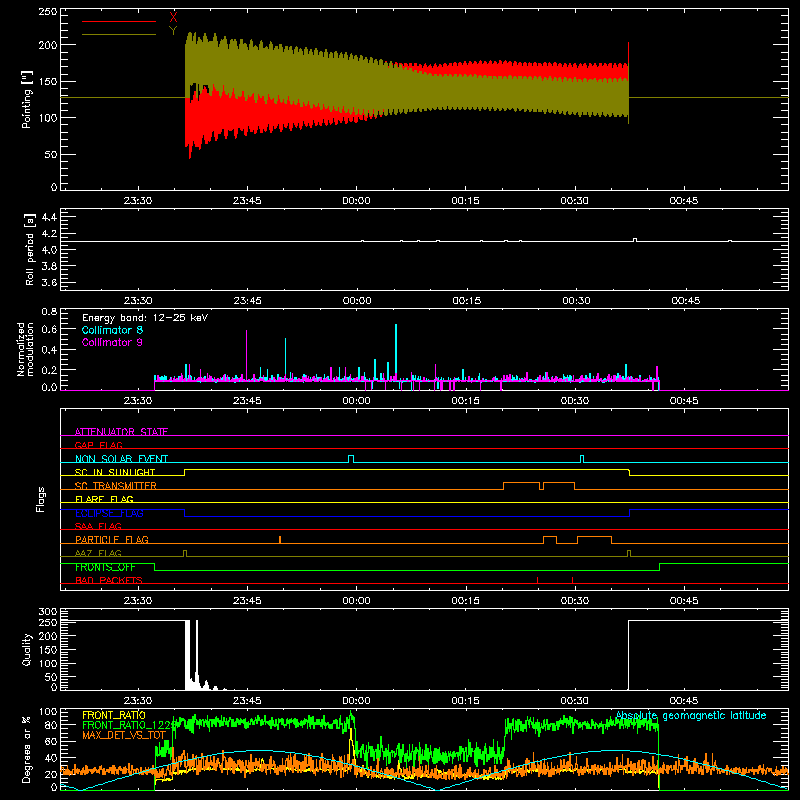Click the 'SC_TRANSMITTER' flag label
The image size is (800, 800).
[x=115, y=486]
